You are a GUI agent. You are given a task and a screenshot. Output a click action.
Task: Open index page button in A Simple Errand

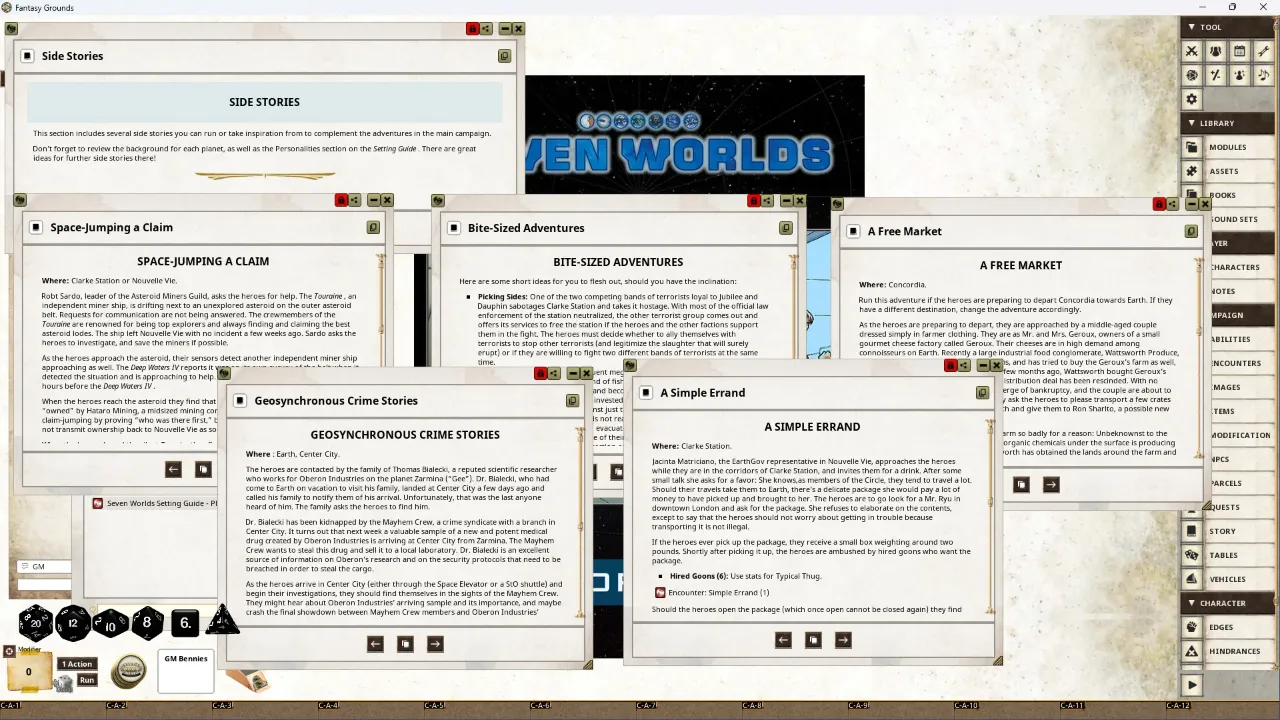[x=813, y=640]
